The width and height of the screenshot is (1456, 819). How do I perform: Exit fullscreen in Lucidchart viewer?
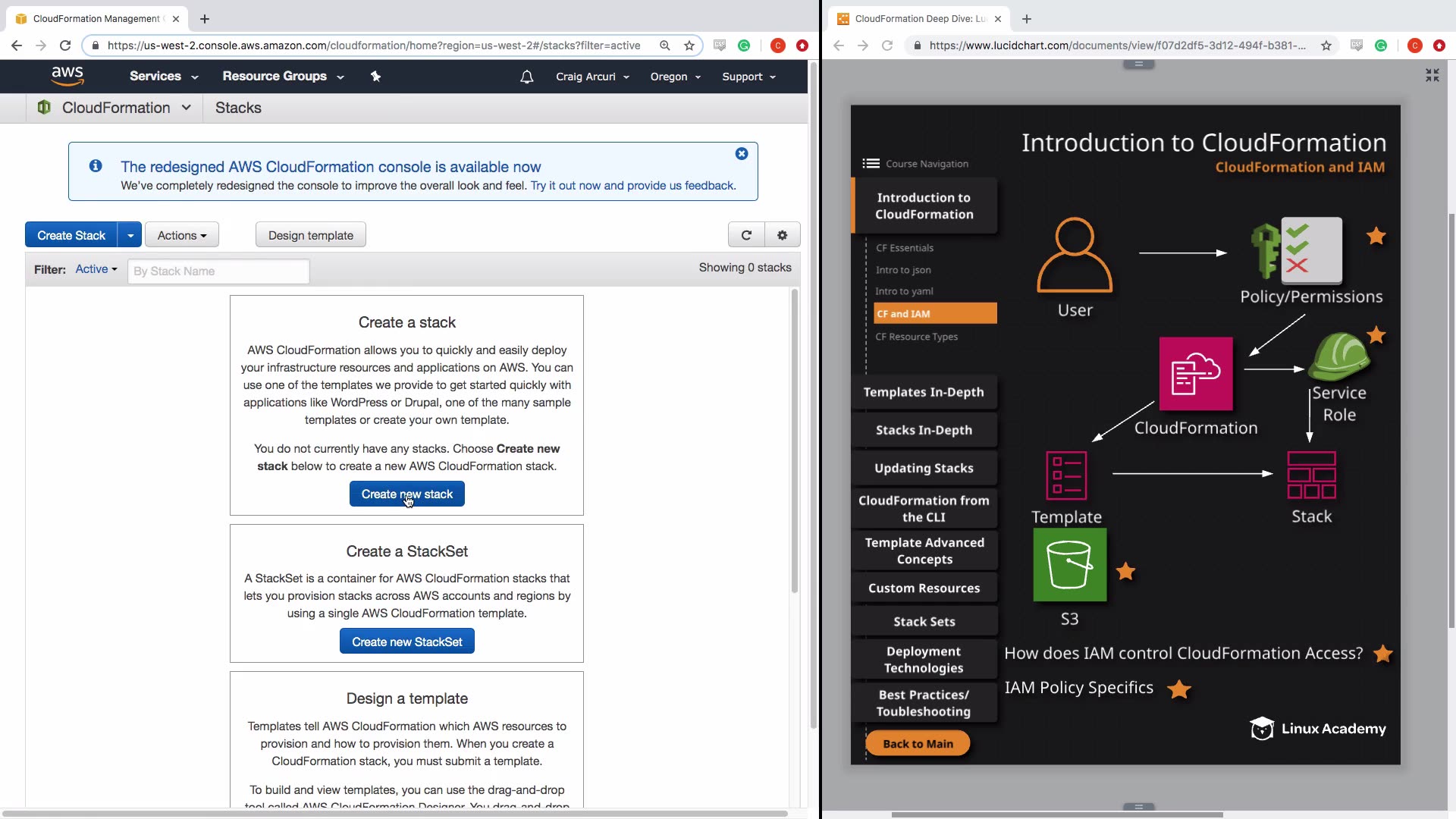[x=1432, y=75]
